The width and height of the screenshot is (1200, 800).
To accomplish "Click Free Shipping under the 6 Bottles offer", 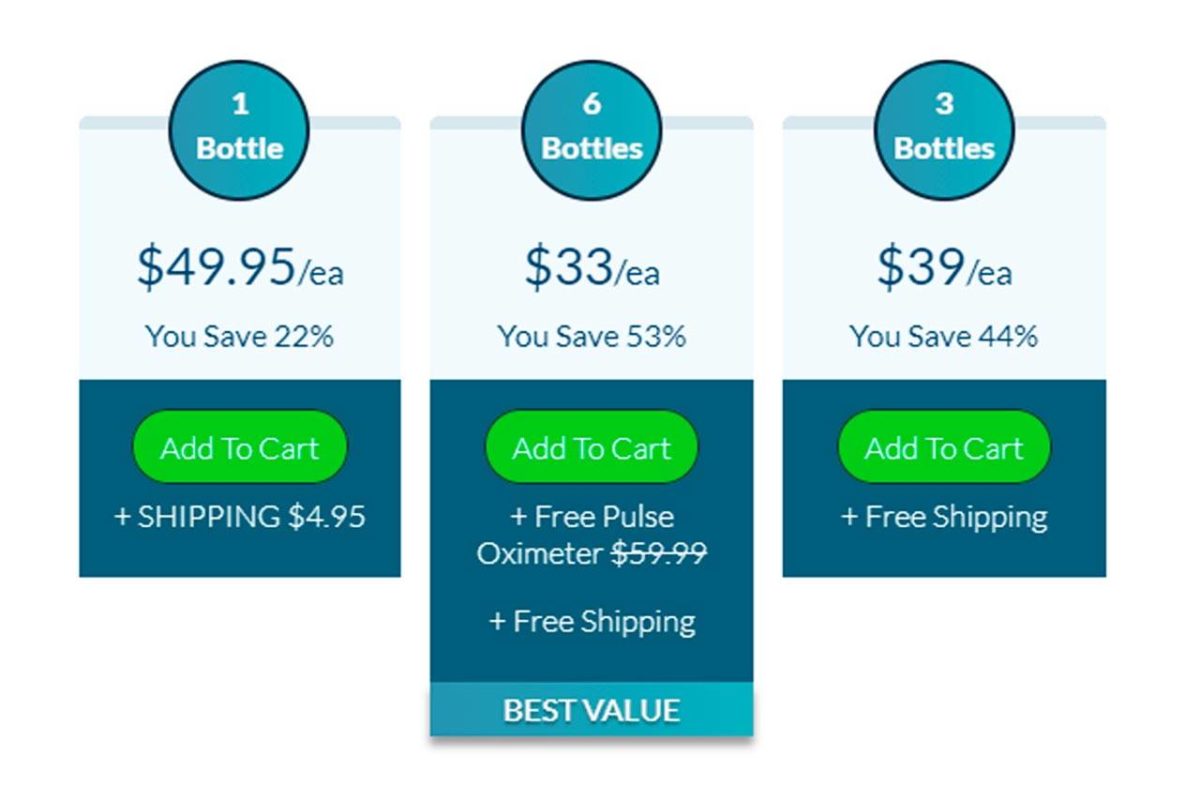I will [592, 621].
